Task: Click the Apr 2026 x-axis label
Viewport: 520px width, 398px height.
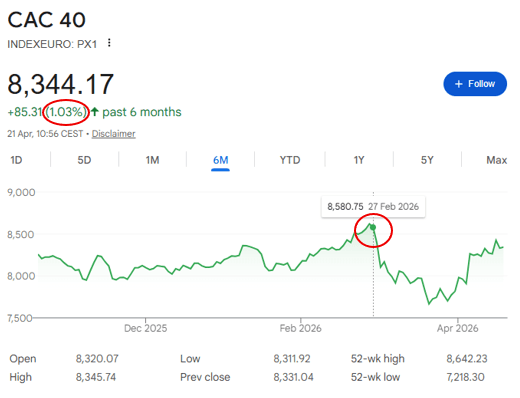Action: 457,328
